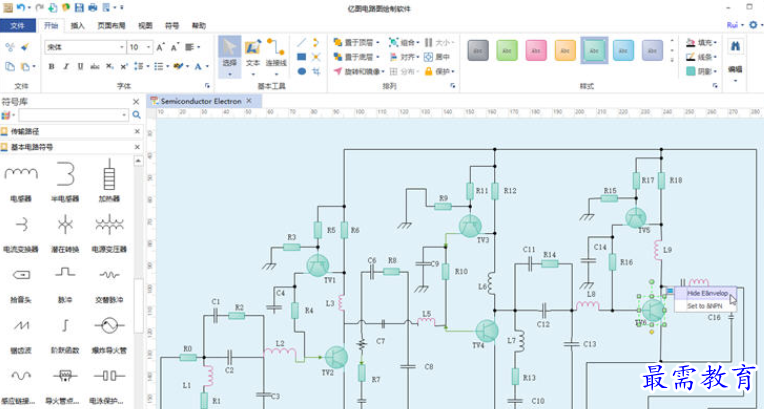Click the Save disk icon in title bar
Image resolution: width=764 pixels, height=409 pixels.
point(79,7)
